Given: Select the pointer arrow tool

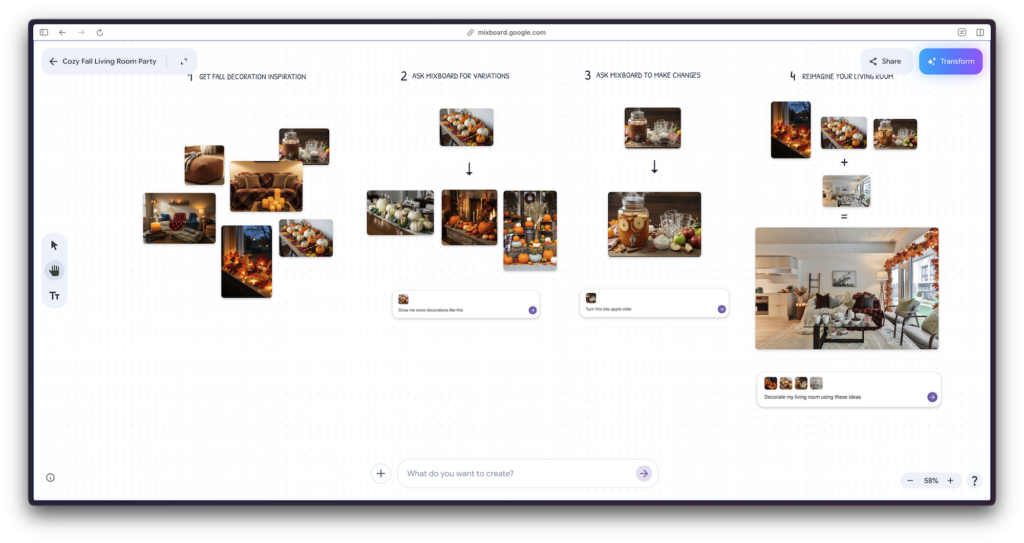Looking at the screenshot, I should (54, 245).
